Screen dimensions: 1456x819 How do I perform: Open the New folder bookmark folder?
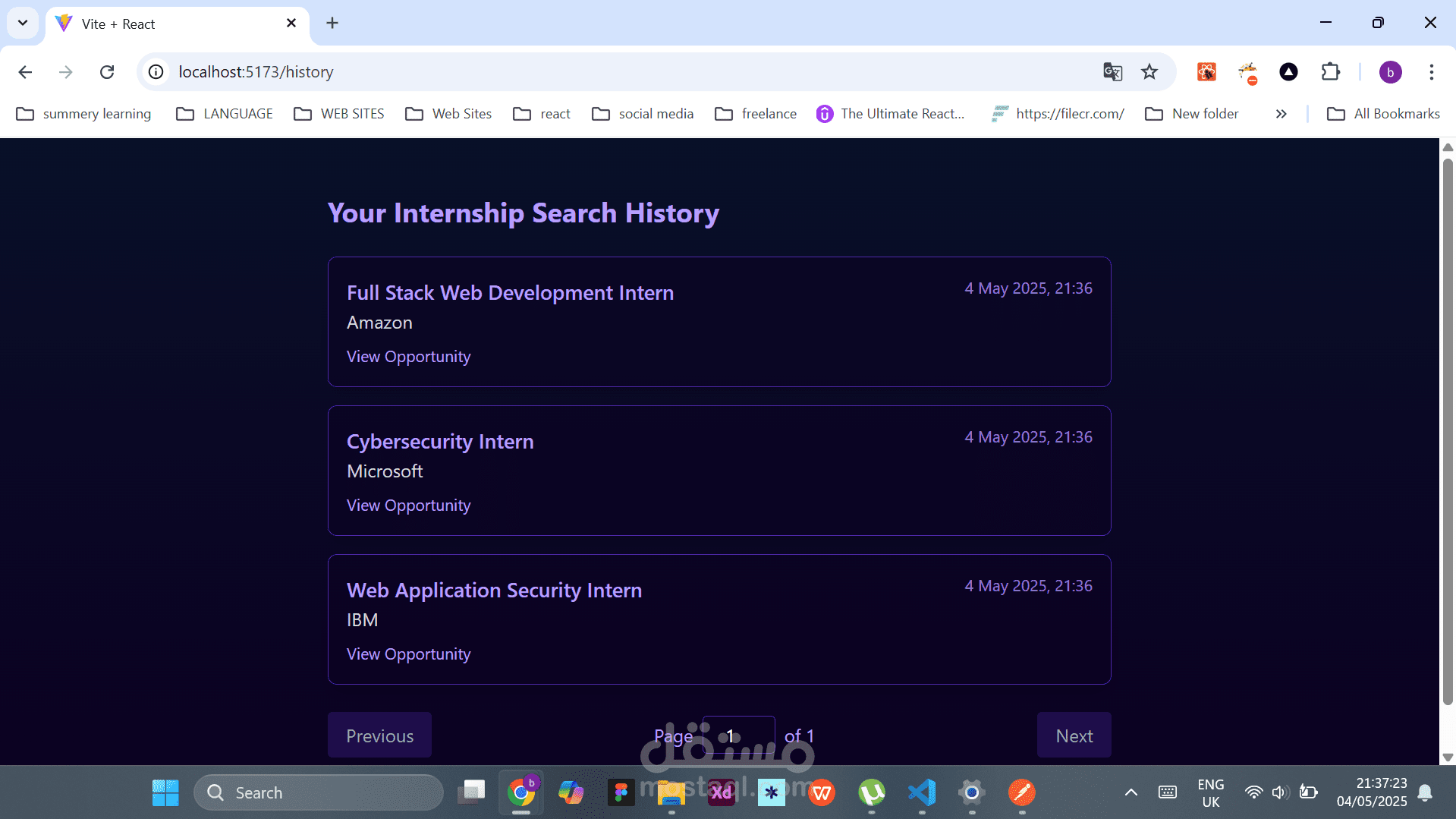tap(1192, 114)
